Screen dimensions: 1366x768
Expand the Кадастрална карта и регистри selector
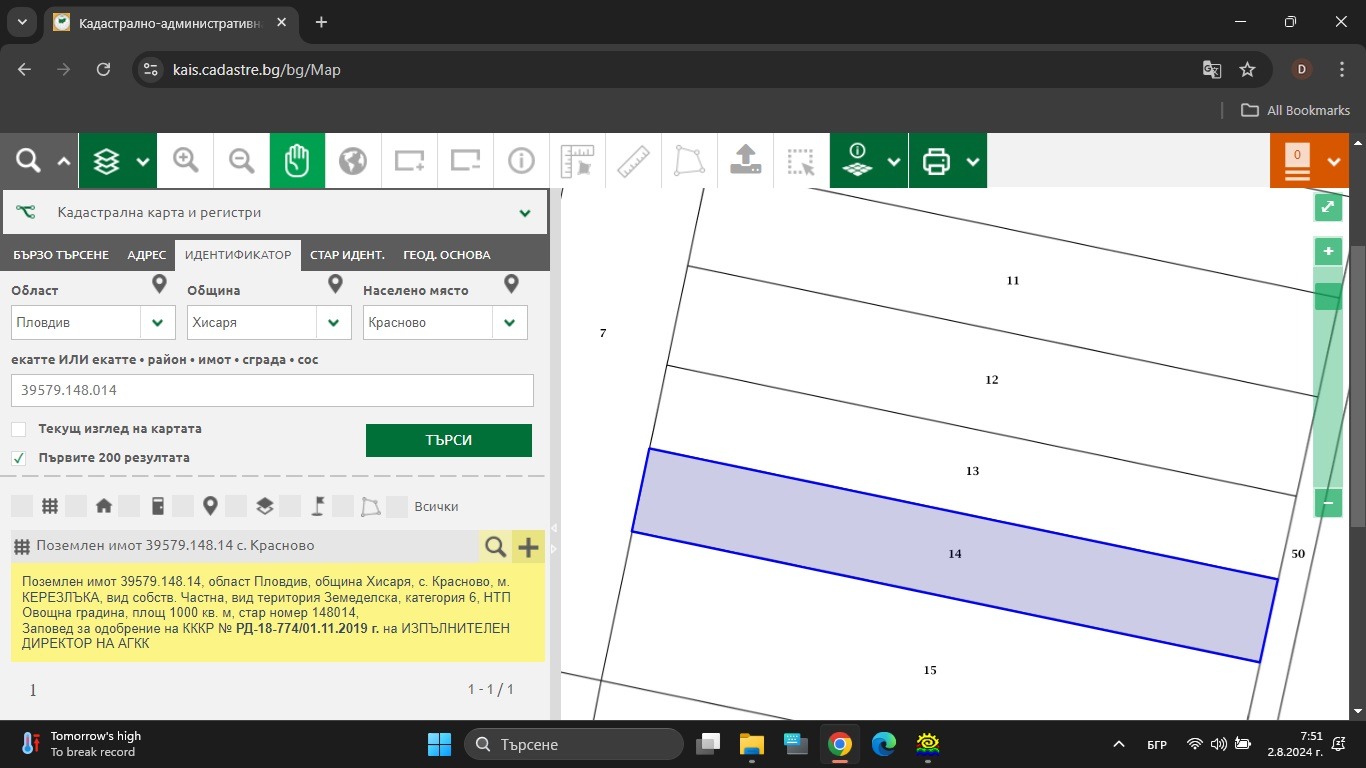[x=275, y=213]
